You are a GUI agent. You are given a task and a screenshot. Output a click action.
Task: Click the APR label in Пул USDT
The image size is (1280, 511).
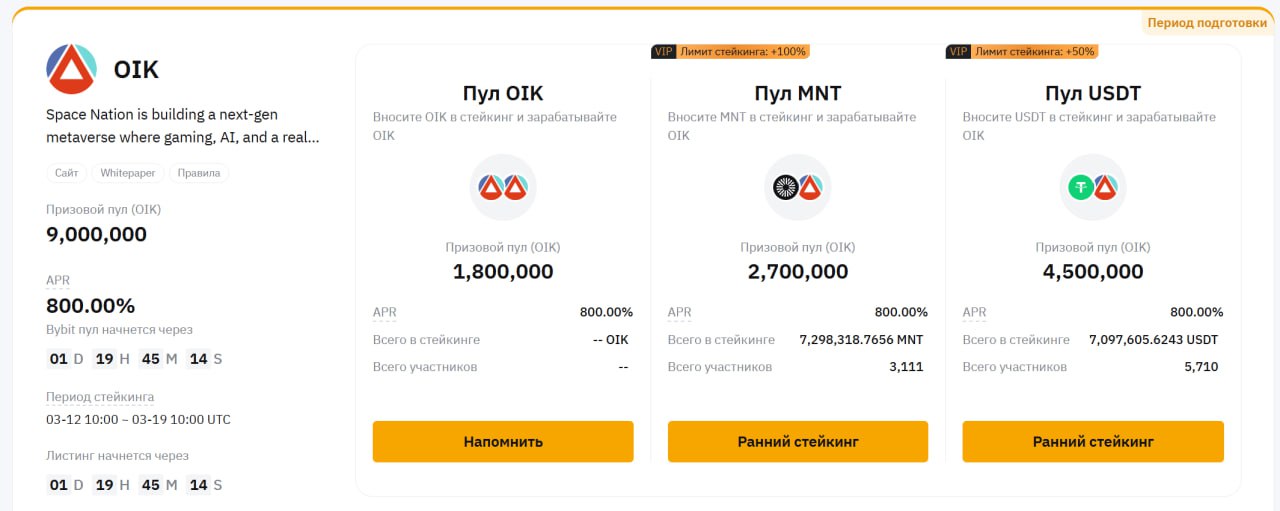975,312
